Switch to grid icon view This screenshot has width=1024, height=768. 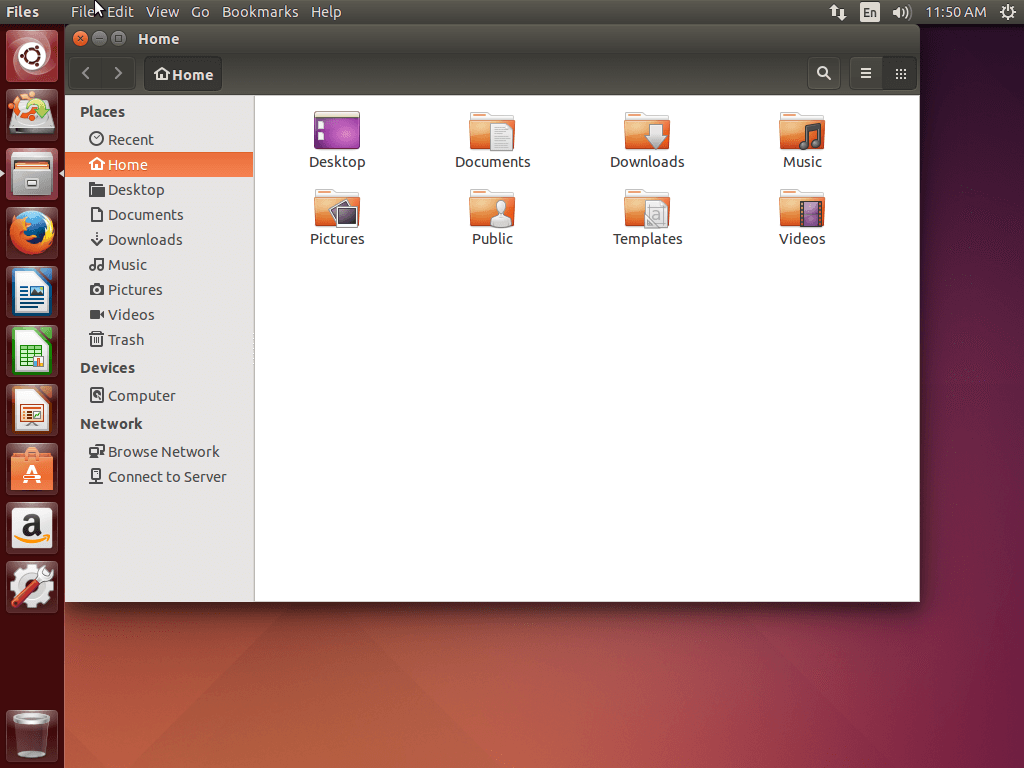(x=901, y=73)
